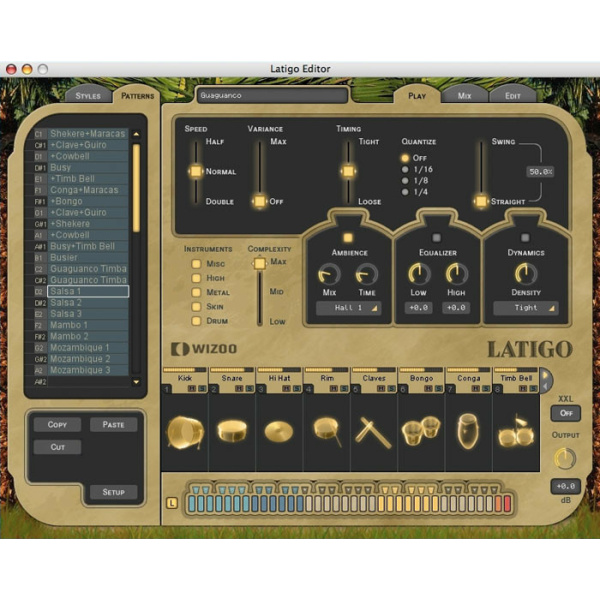Open the Tight dynamics dropdown

[526, 308]
